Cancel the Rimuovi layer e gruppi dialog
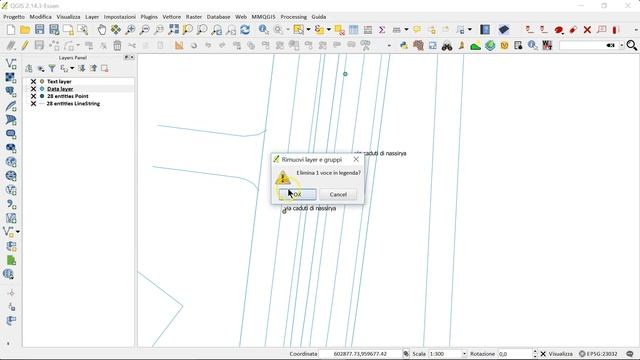This screenshot has height=360, width=640. 338,194
